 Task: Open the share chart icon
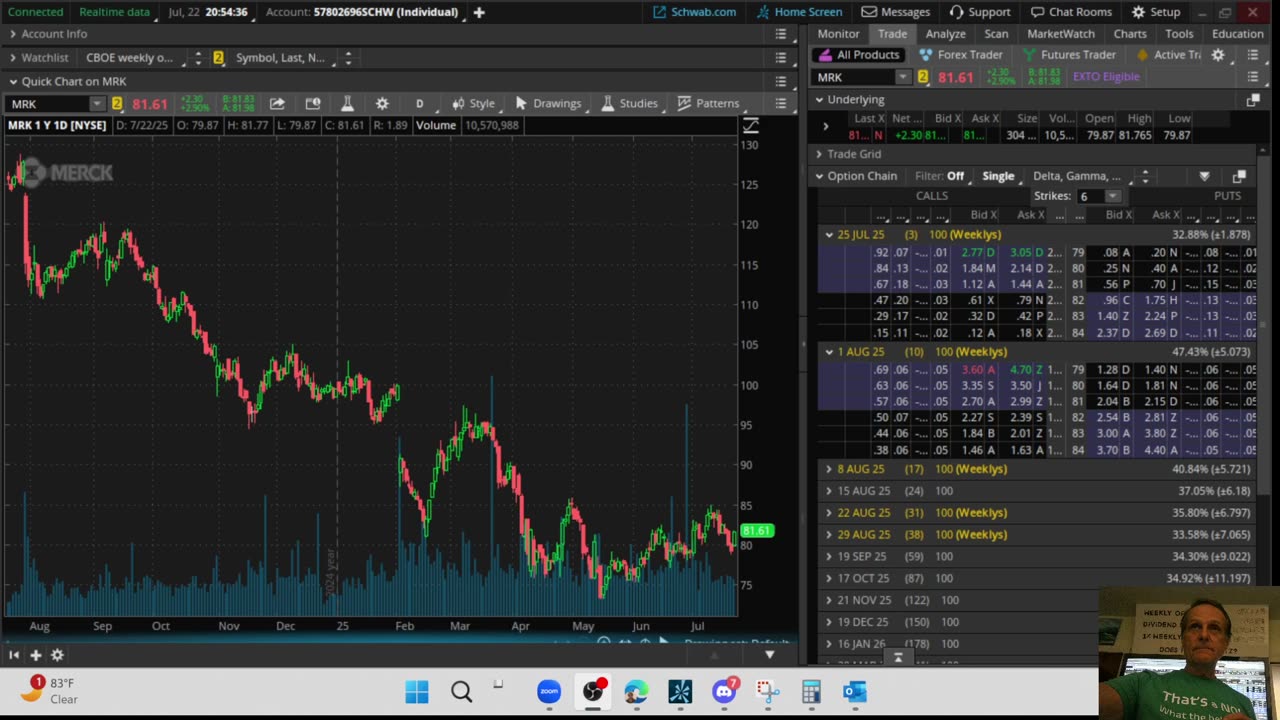click(x=277, y=103)
